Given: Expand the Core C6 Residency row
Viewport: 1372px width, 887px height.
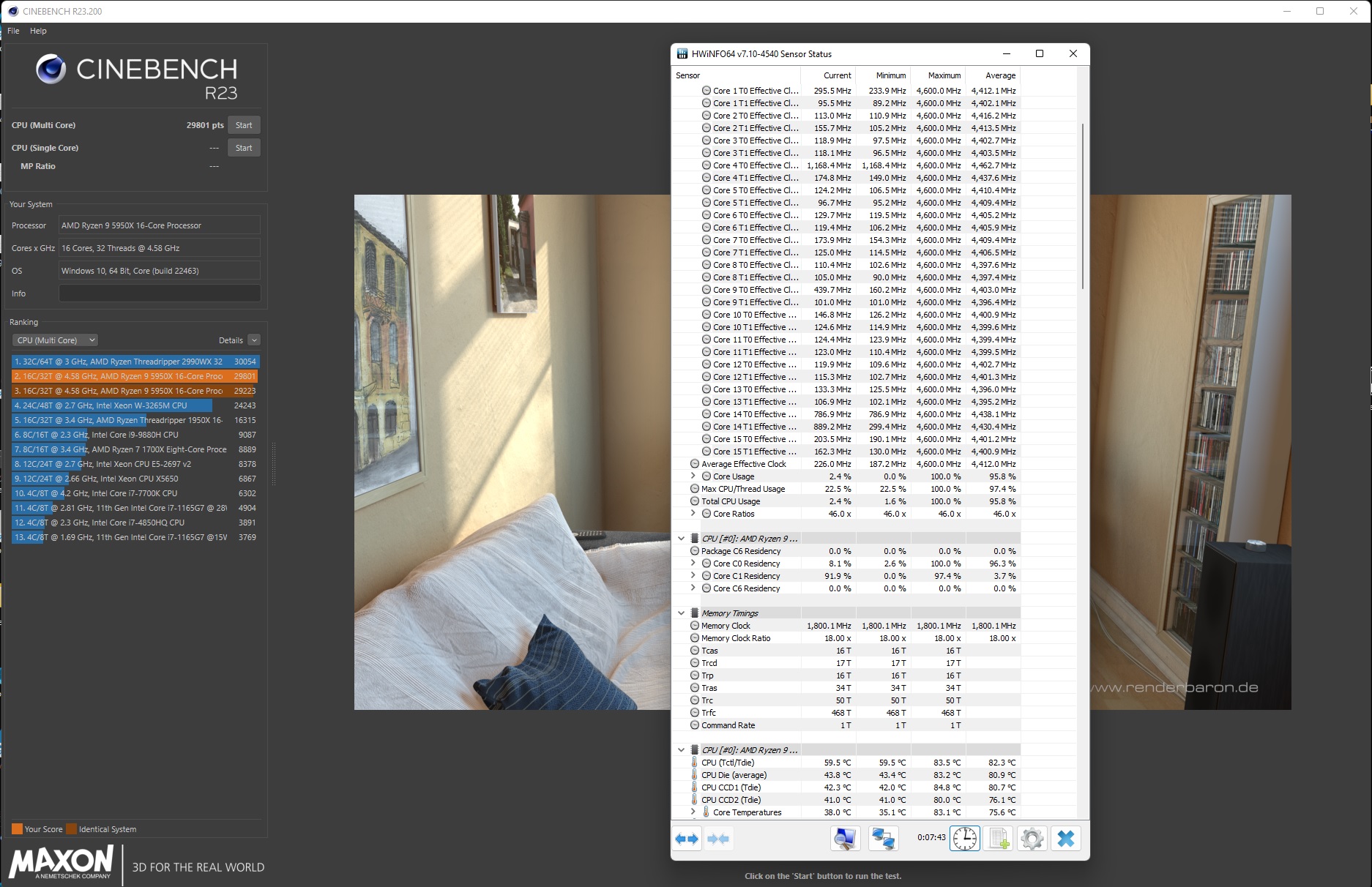Looking at the screenshot, I should coord(693,588).
